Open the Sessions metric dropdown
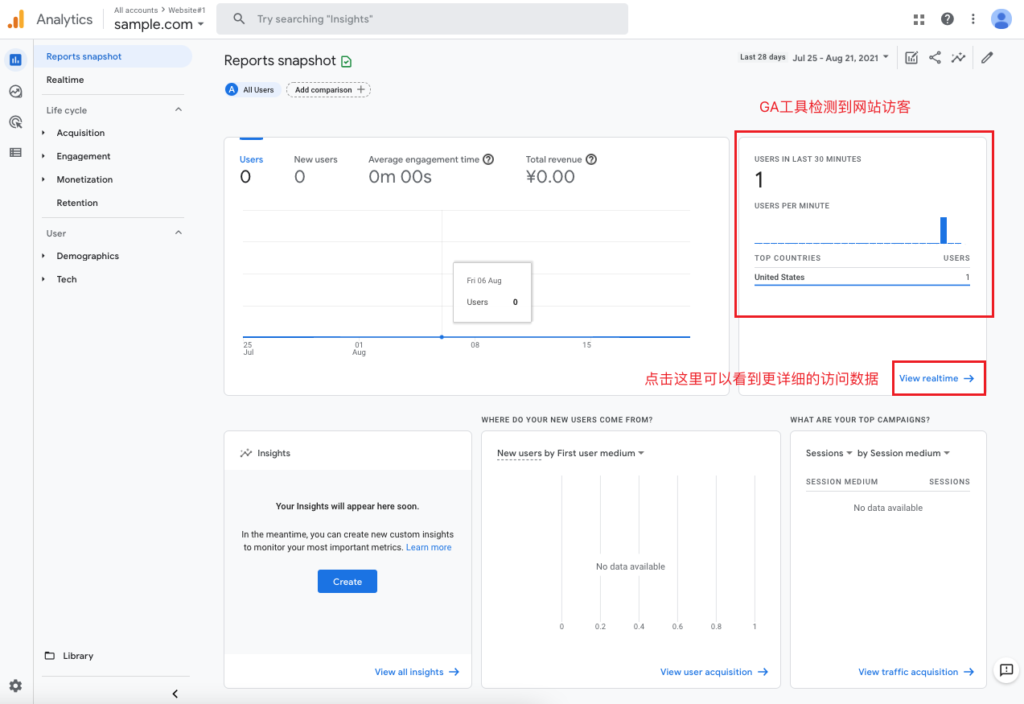The image size is (1024, 704). pyautogui.click(x=829, y=453)
